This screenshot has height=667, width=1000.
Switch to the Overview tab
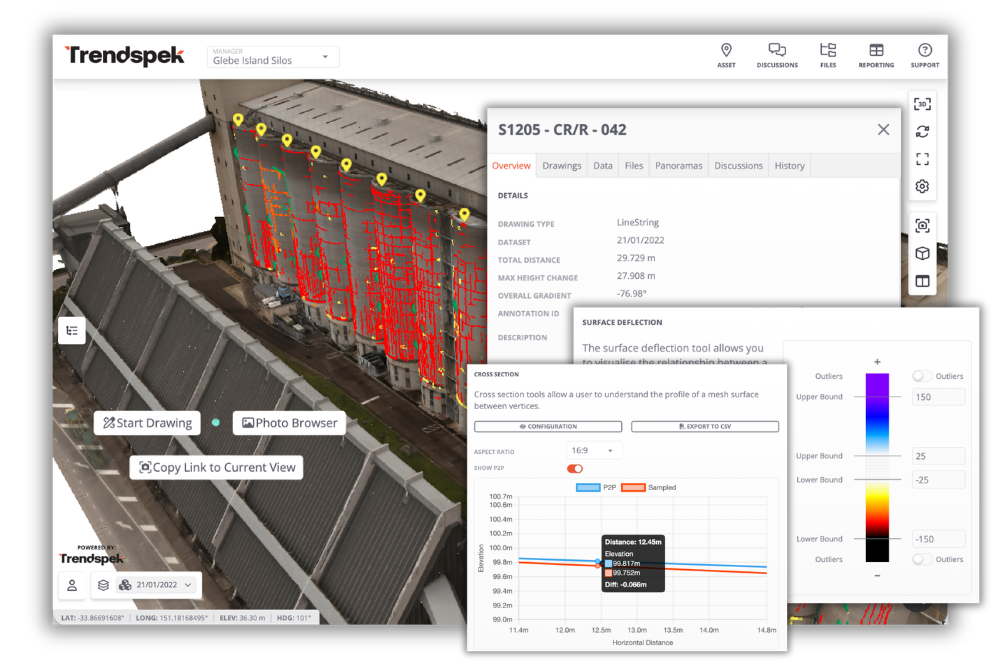(511, 165)
